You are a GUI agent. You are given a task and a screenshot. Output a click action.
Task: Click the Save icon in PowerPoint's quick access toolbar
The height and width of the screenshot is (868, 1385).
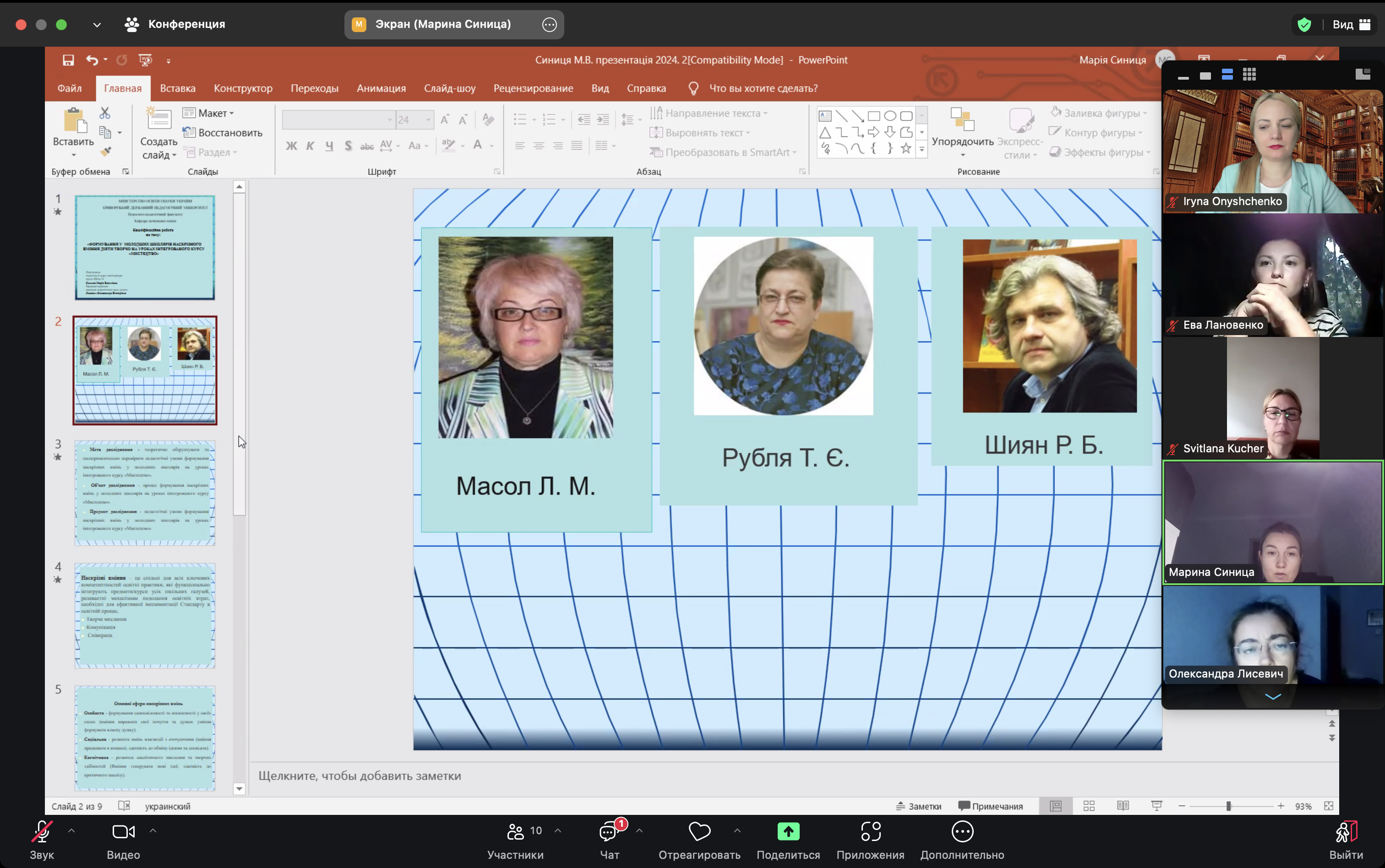[x=68, y=60]
